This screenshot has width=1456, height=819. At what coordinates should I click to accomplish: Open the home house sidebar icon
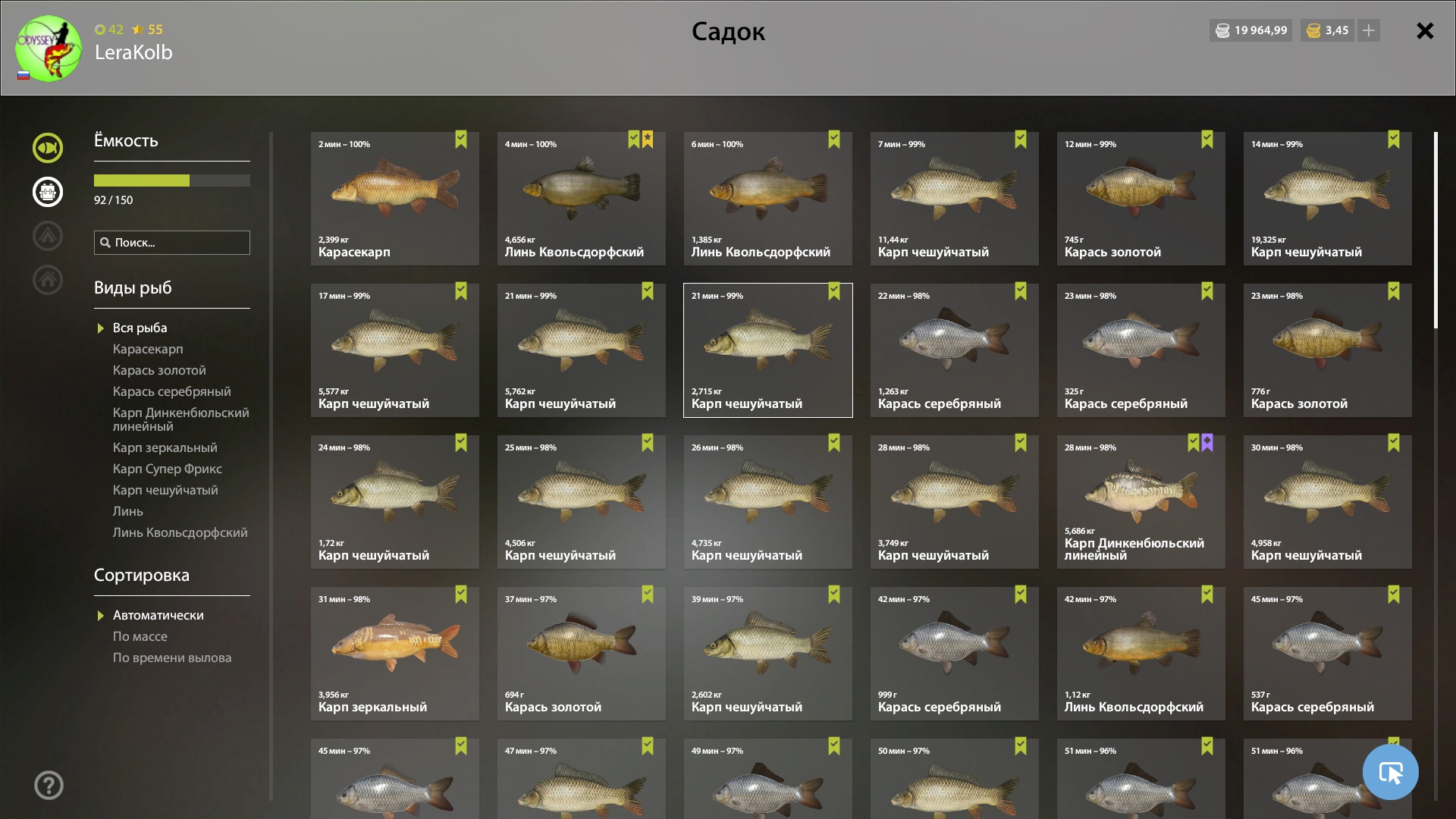coord(48,280)
